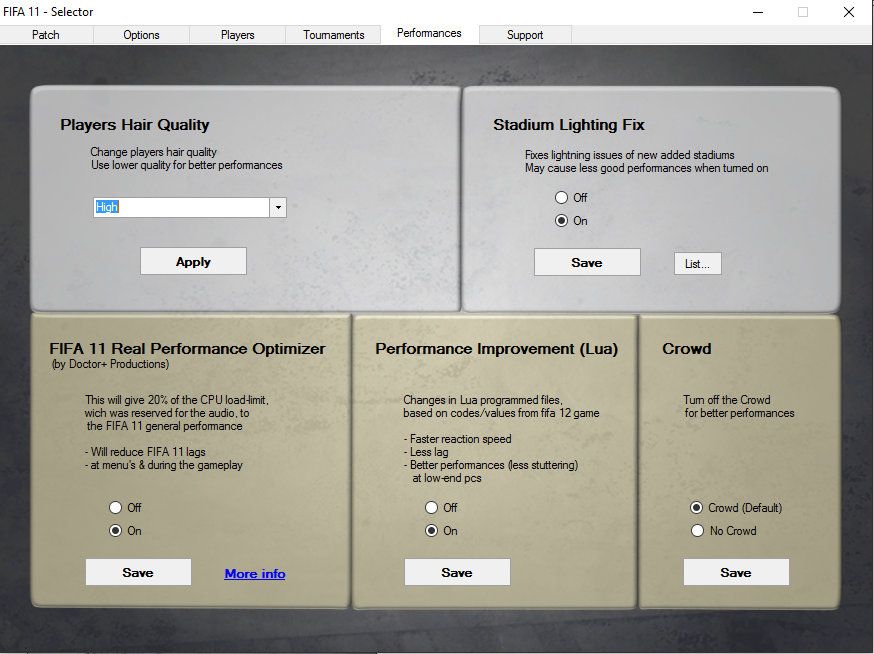Viewport: 874px width, 654px height.
Task: Save the Performance Improvement (Lua) setting
Action: (457, 572)
